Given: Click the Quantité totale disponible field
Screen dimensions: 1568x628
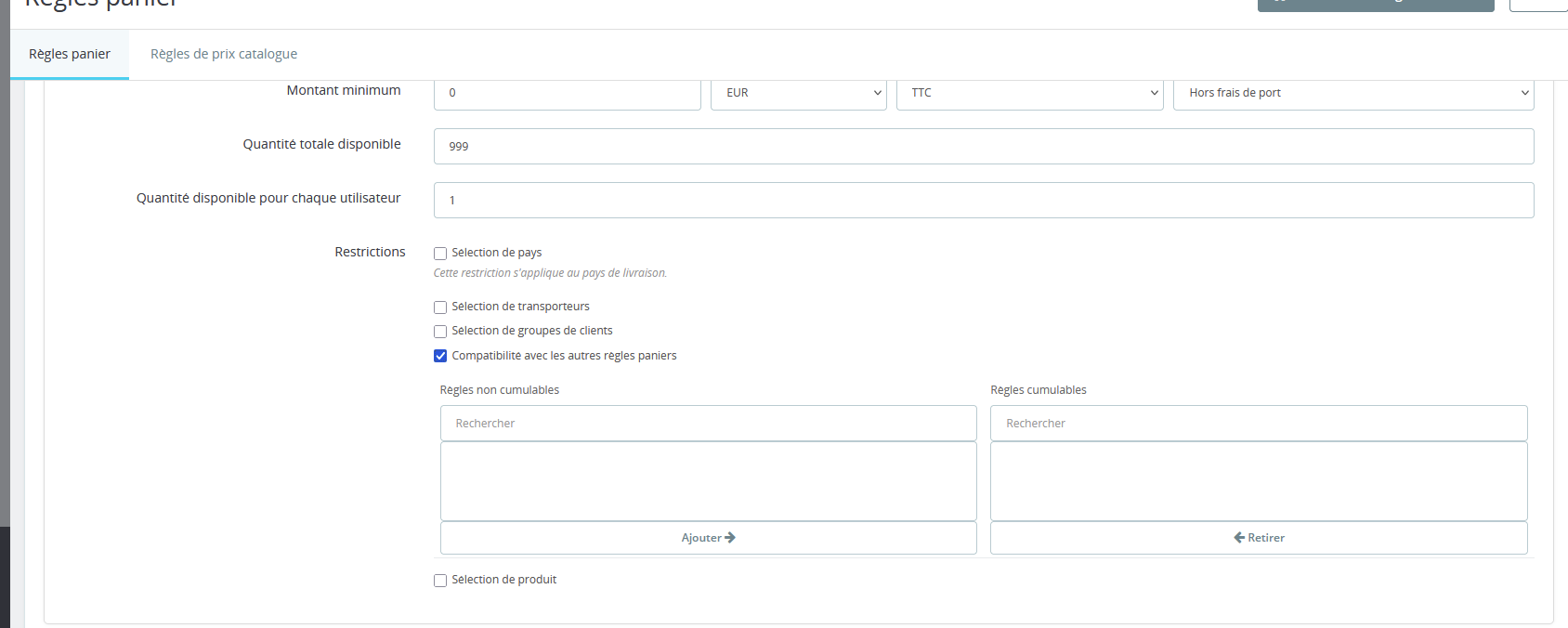Looking at the screenshot, I should tap(984, 146).
